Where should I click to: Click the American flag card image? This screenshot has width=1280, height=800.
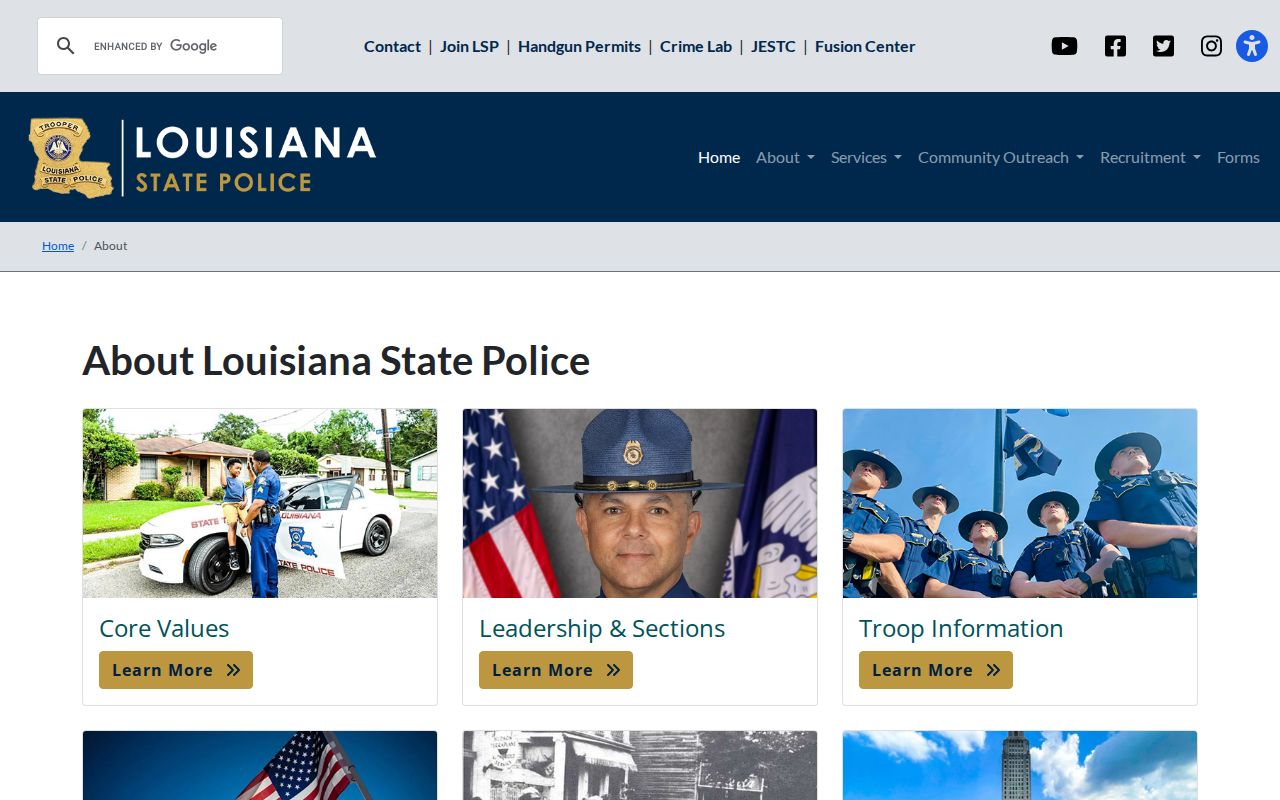click(260, 766)
